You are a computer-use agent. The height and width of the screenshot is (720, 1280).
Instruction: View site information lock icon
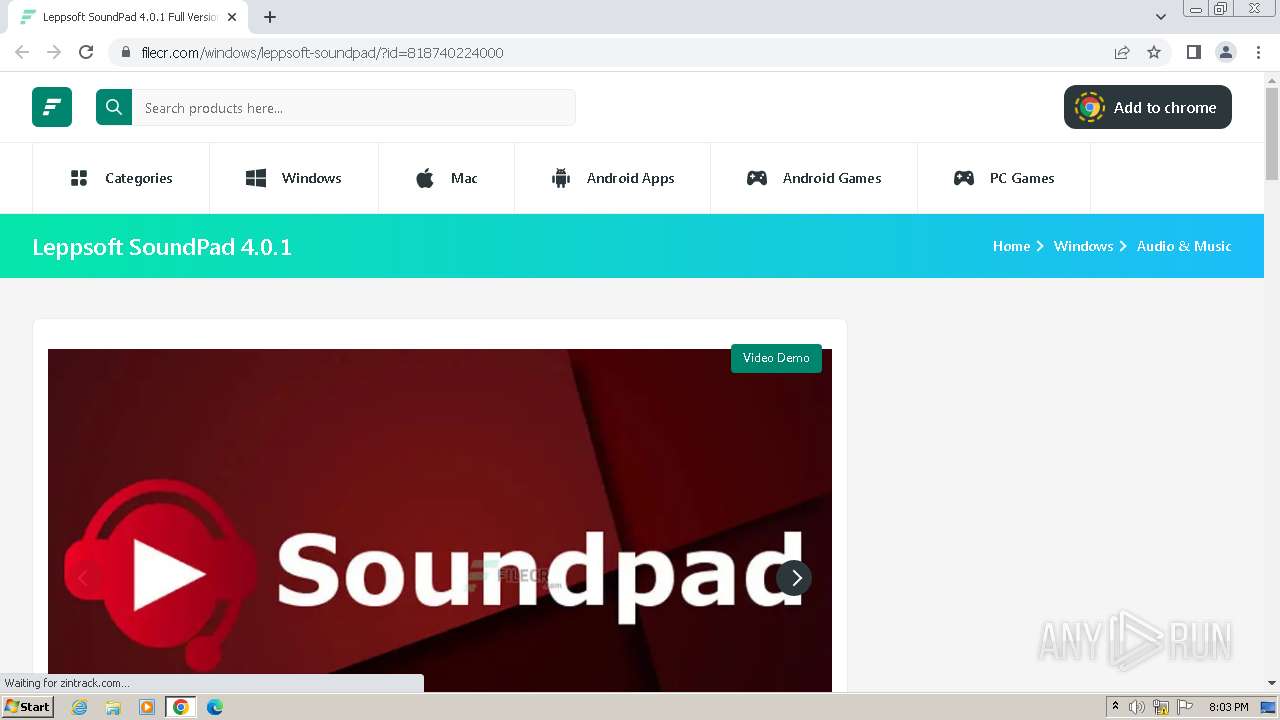125,52
